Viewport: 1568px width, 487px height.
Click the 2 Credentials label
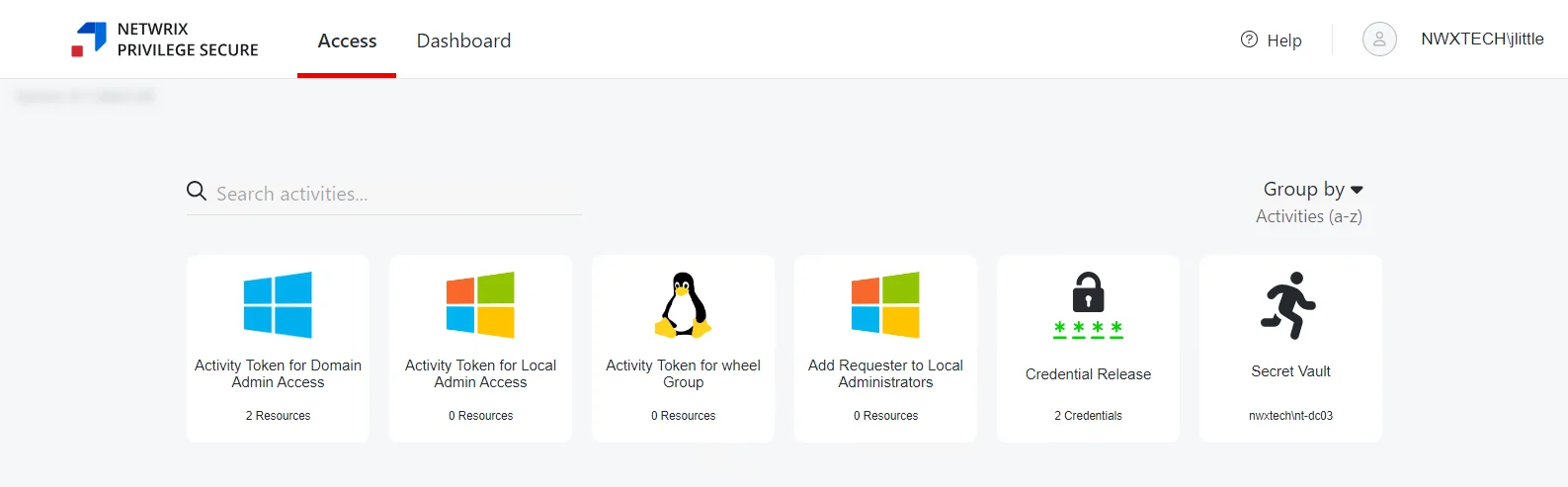[x=1088, y=416]
